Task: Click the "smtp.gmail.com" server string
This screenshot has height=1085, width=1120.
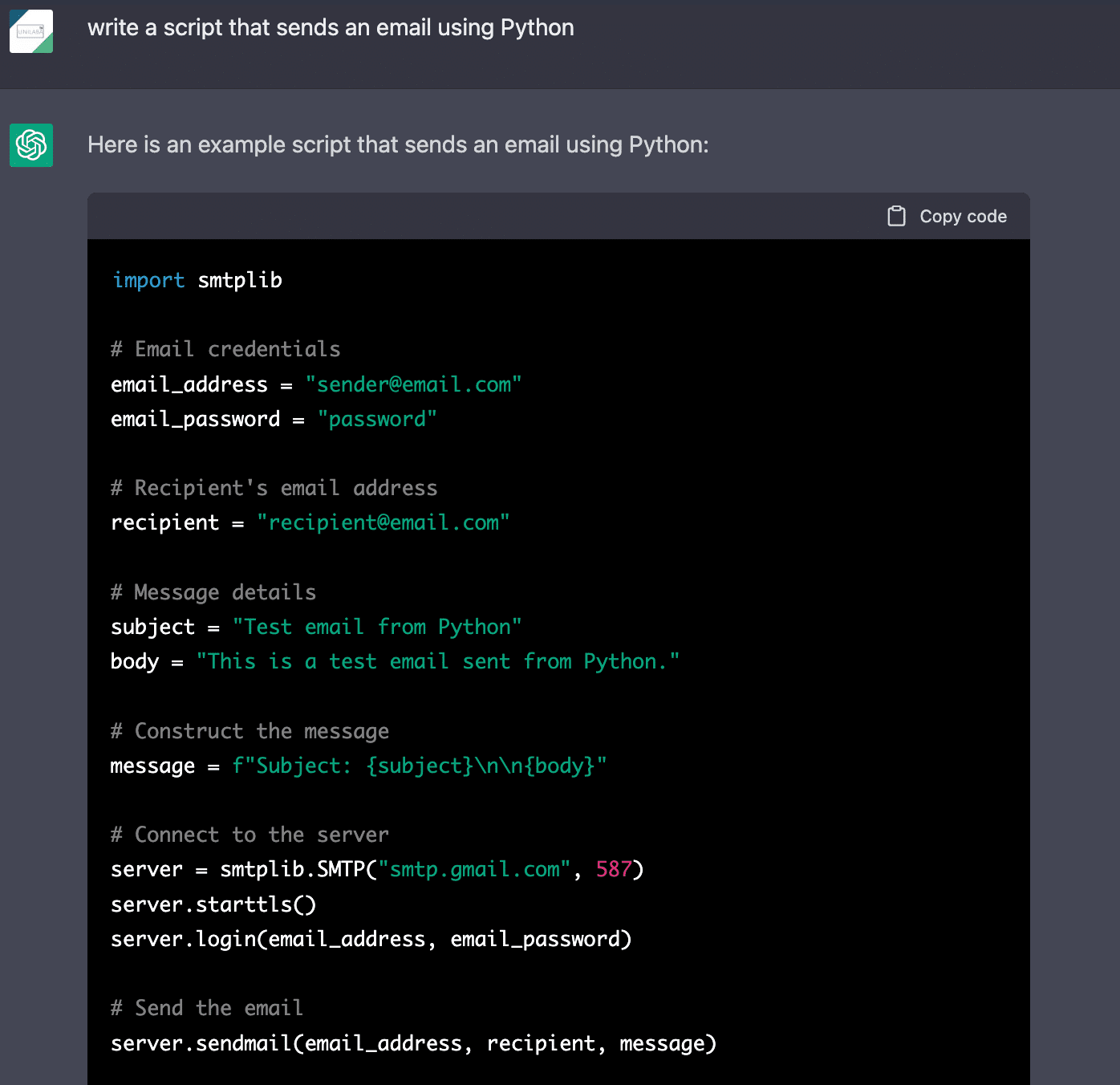Action: 474,870
